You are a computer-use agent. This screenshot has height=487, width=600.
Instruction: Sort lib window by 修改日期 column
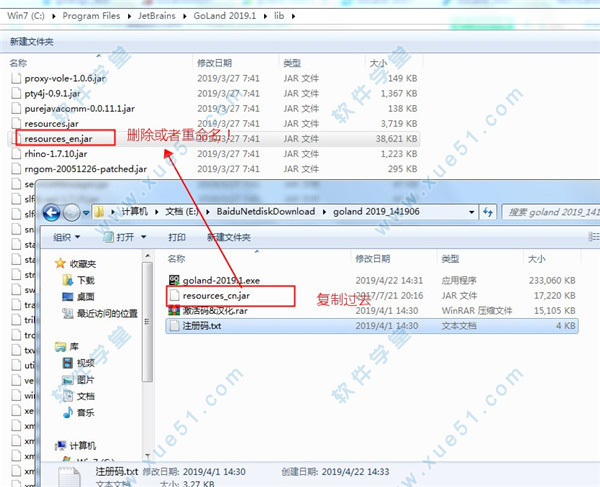pos(214,63)
